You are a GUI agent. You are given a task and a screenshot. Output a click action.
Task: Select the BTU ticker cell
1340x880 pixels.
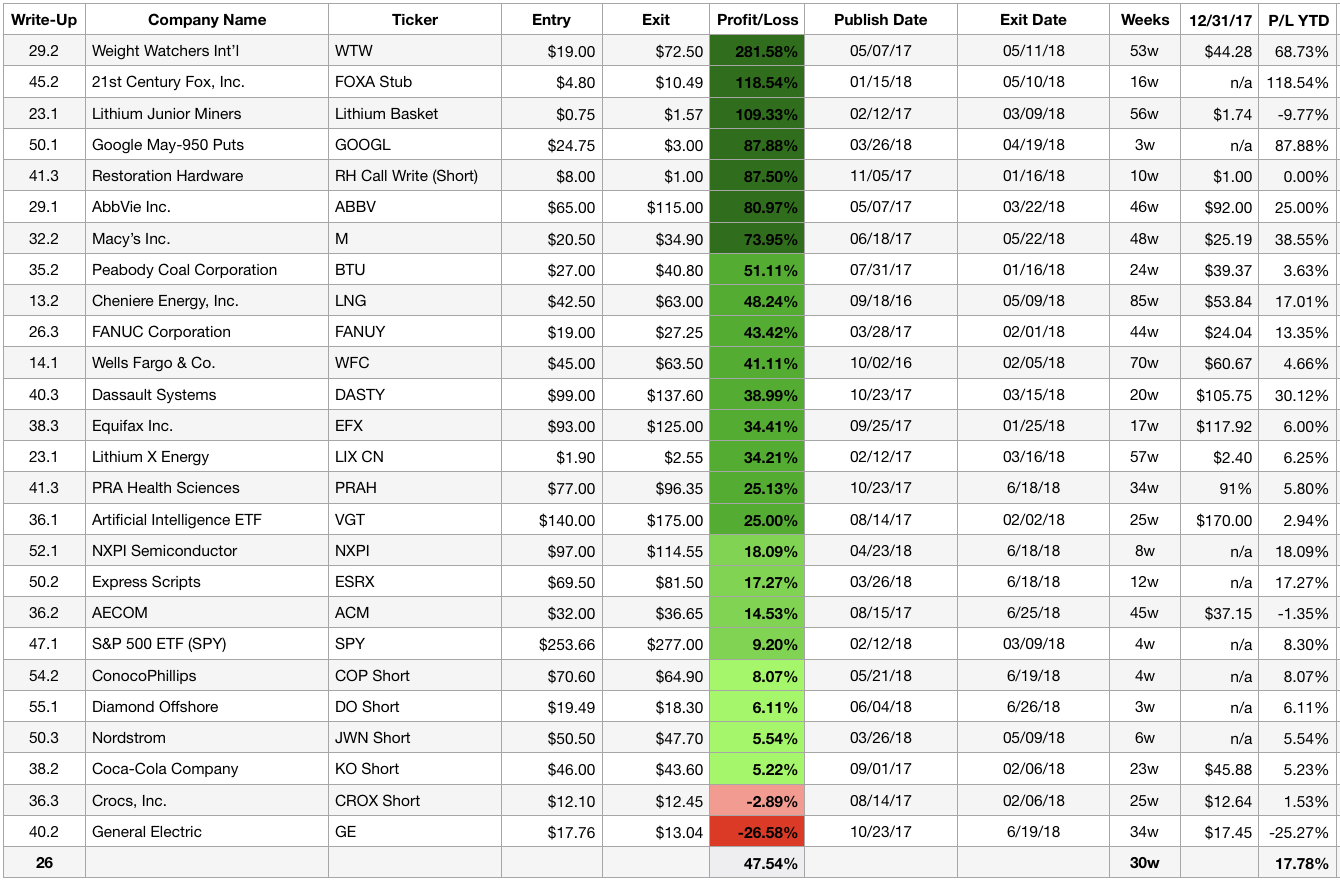pyautogui.click(x=415, y=270)
